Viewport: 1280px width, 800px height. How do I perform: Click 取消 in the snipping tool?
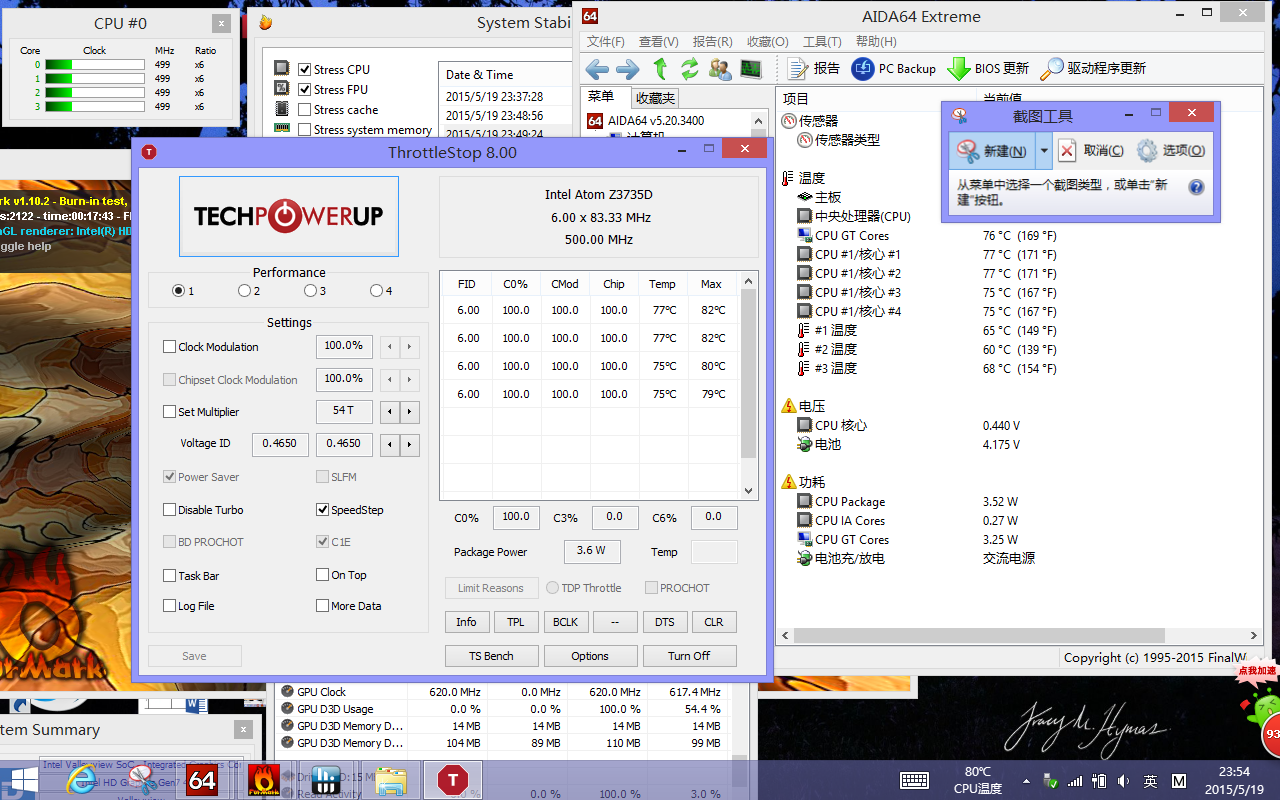click(1091, 151)
